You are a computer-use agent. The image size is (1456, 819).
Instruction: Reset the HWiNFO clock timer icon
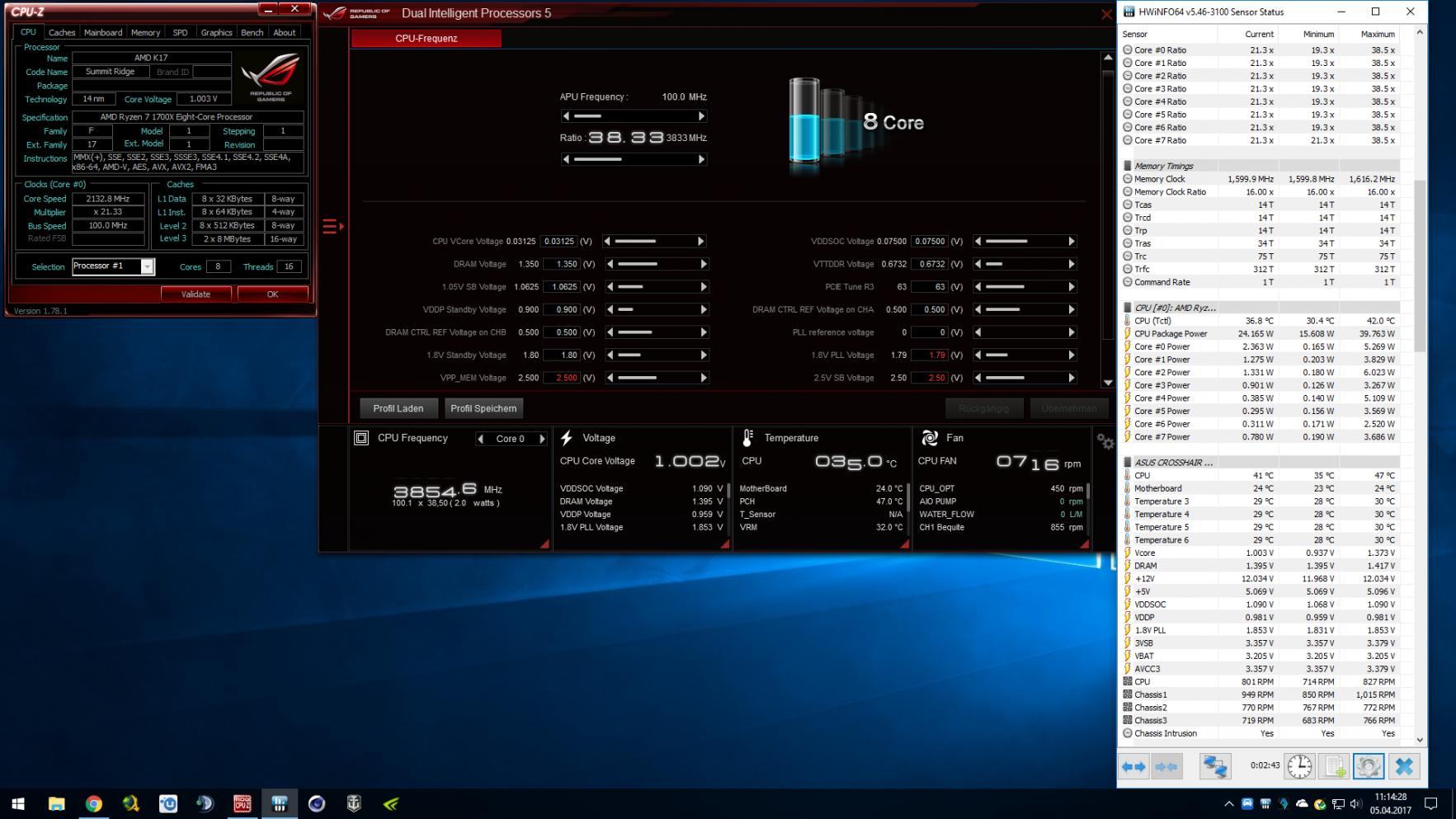click(x=1299, y=766)
